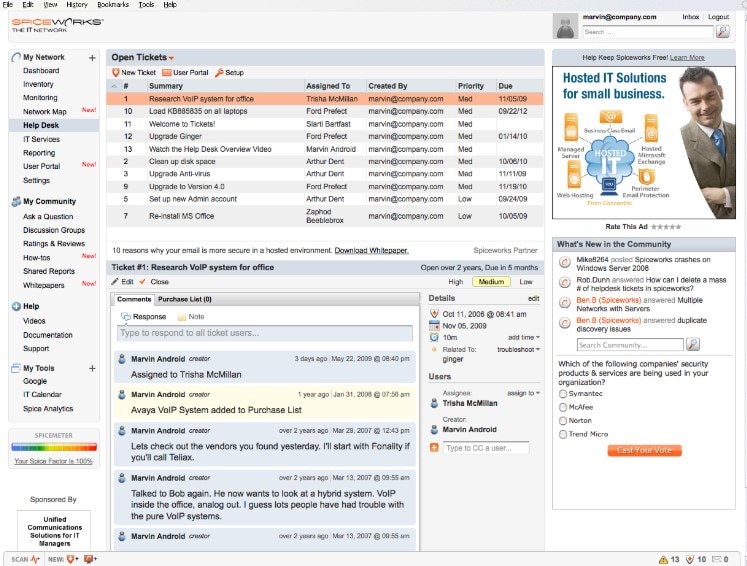Select ticket Re-install MS Office row
This screenshot has width=747, height=566.
(x=324, y=216)
